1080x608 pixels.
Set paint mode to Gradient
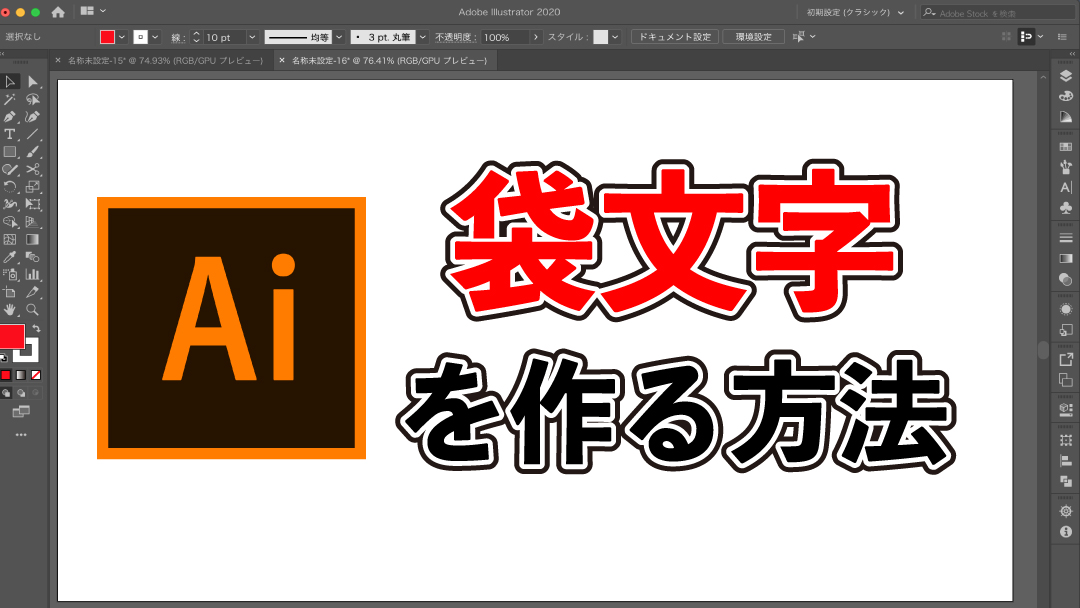[x=21, y=375]
